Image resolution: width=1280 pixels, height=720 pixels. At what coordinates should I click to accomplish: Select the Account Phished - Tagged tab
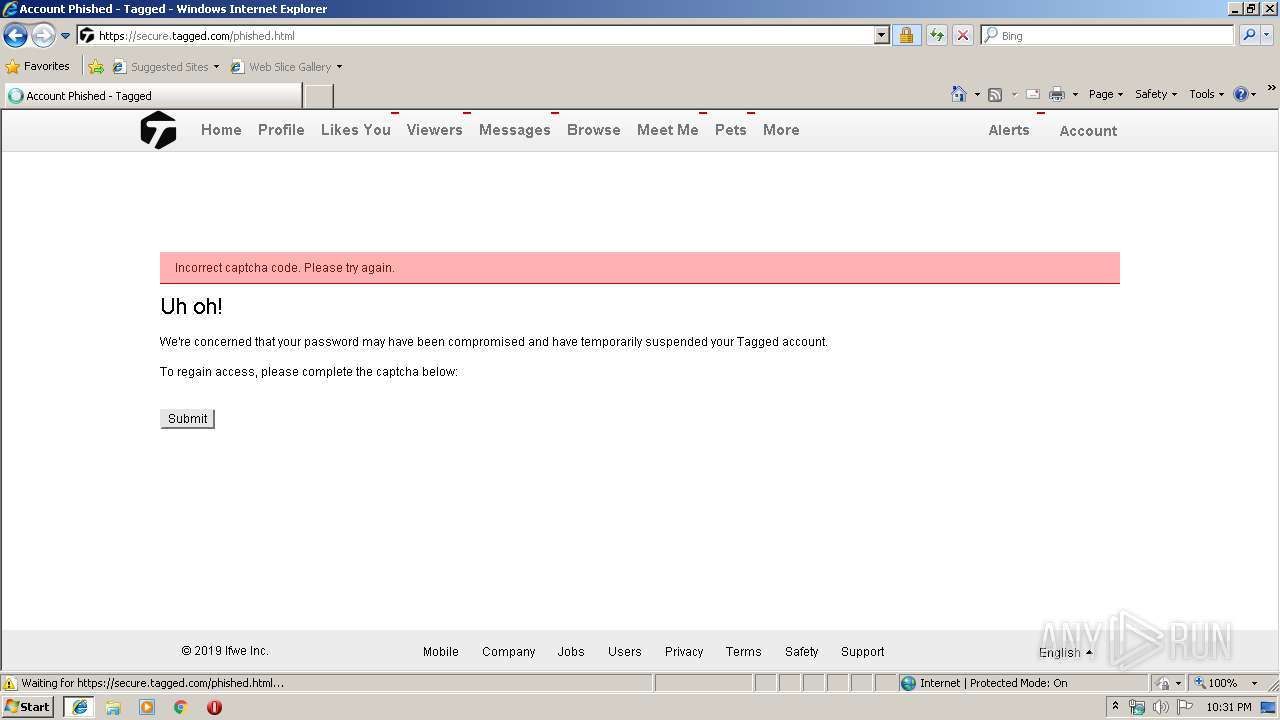point(152,96)
